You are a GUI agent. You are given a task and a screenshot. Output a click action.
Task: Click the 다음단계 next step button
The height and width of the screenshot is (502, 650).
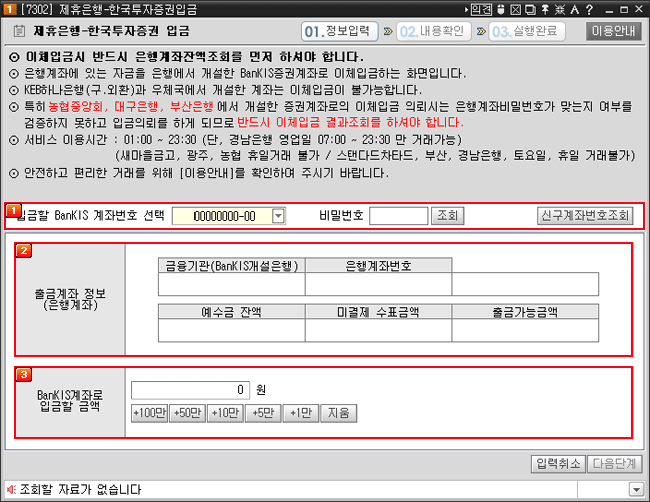coord(614,464)
